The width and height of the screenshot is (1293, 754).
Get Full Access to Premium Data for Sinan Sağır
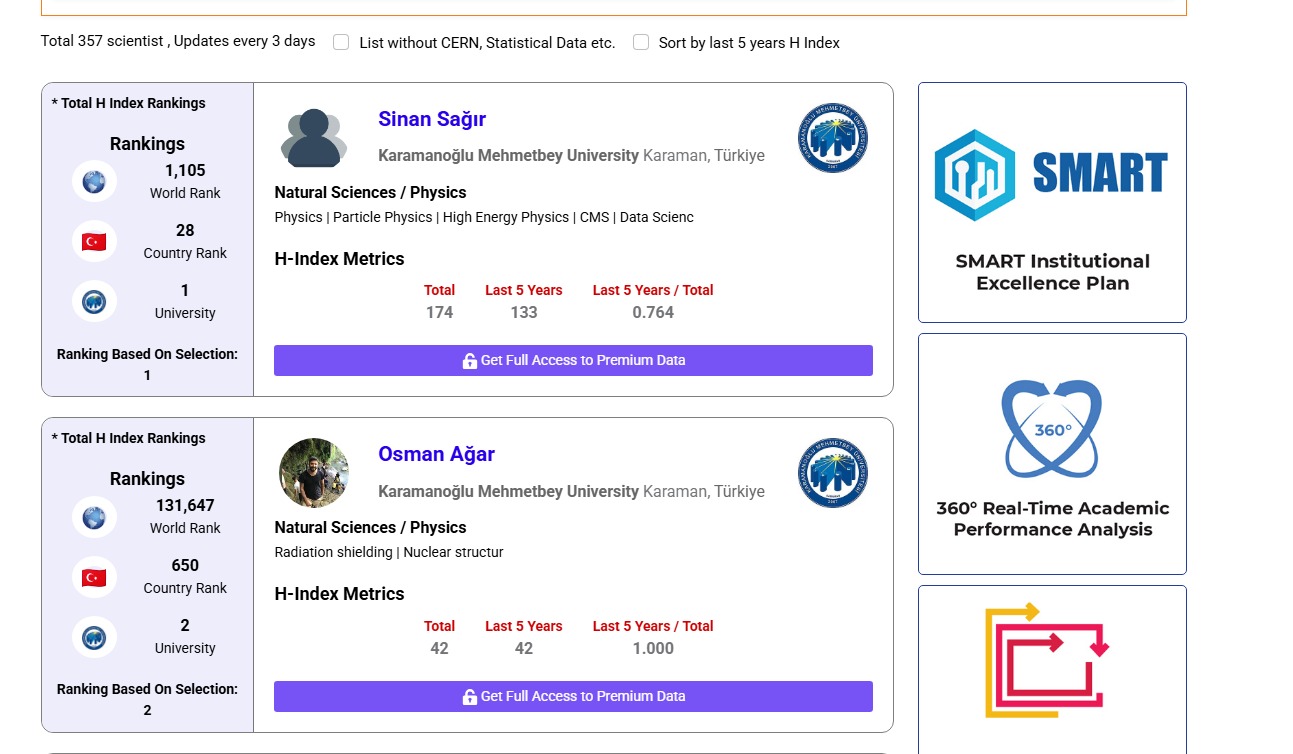pyautogui.click(x=573, y=360)
